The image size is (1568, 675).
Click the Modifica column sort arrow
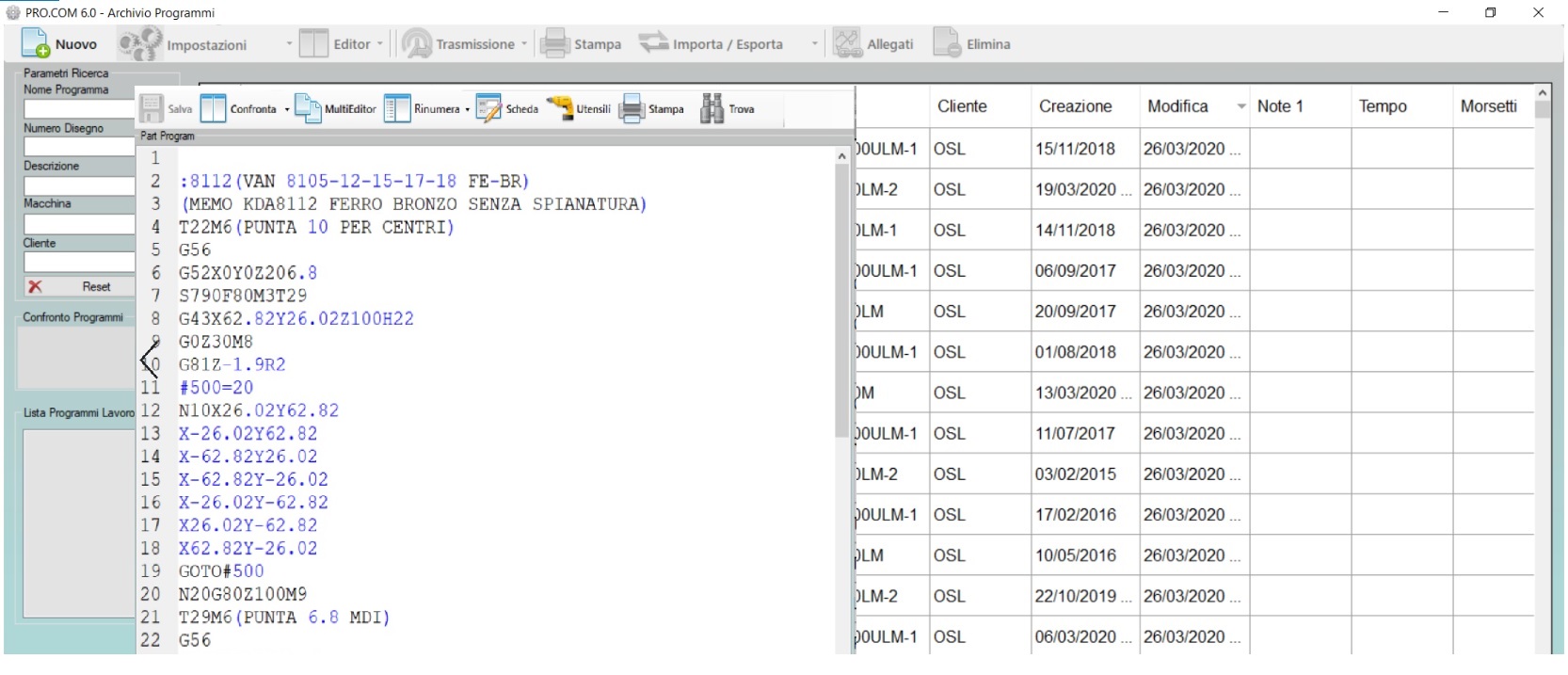(1241, 106)
